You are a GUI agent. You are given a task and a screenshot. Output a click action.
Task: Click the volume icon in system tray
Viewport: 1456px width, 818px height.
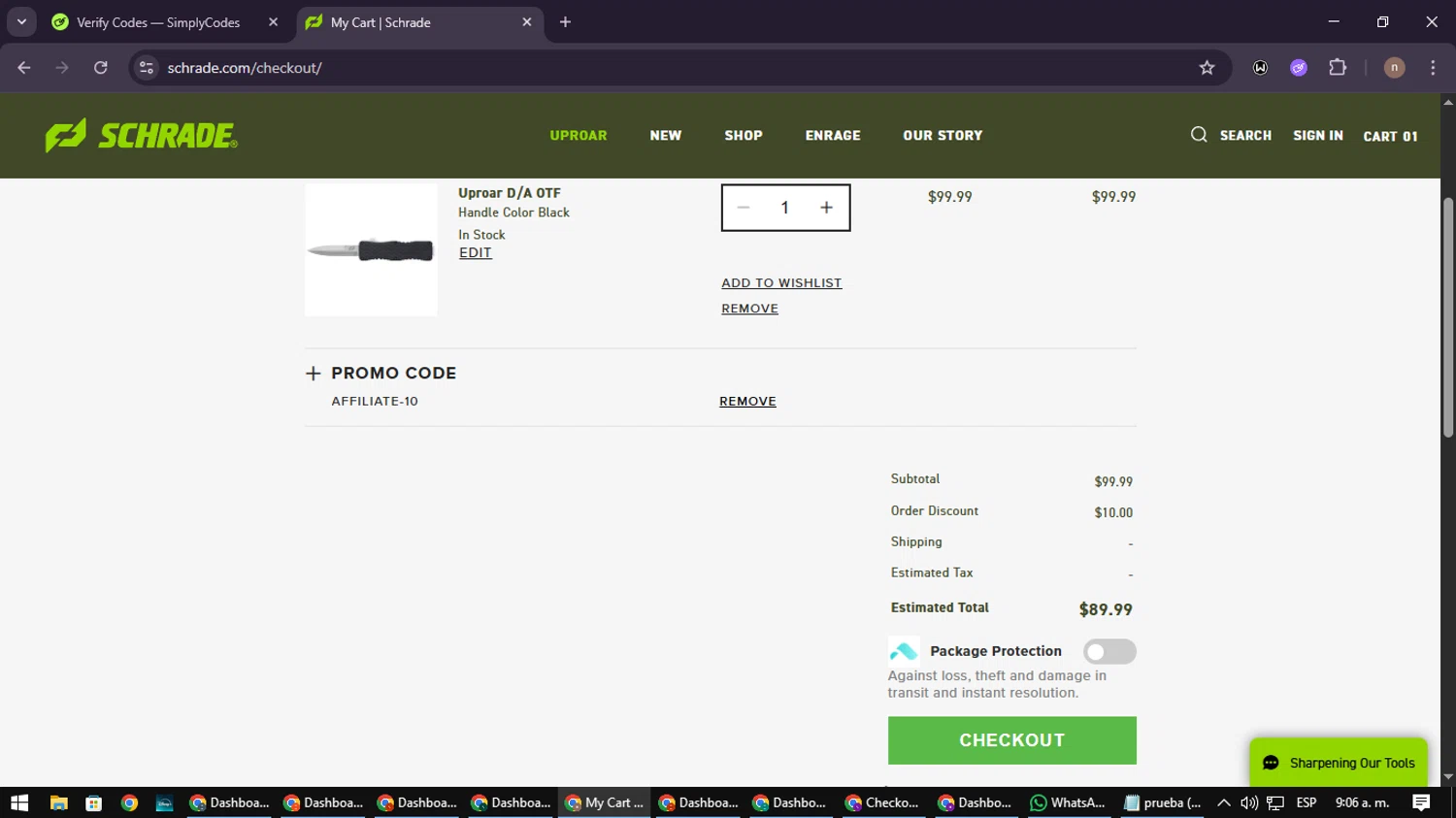point(1249,802)
